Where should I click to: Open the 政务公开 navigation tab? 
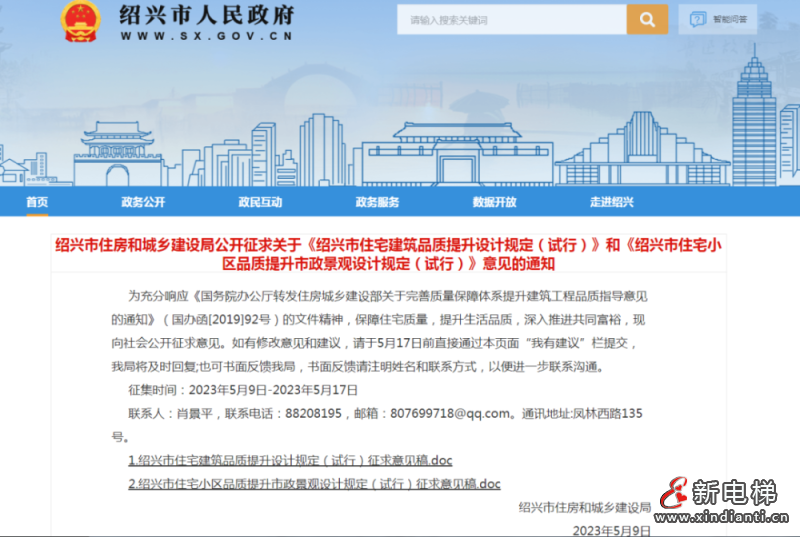click(x=143, y=202)
